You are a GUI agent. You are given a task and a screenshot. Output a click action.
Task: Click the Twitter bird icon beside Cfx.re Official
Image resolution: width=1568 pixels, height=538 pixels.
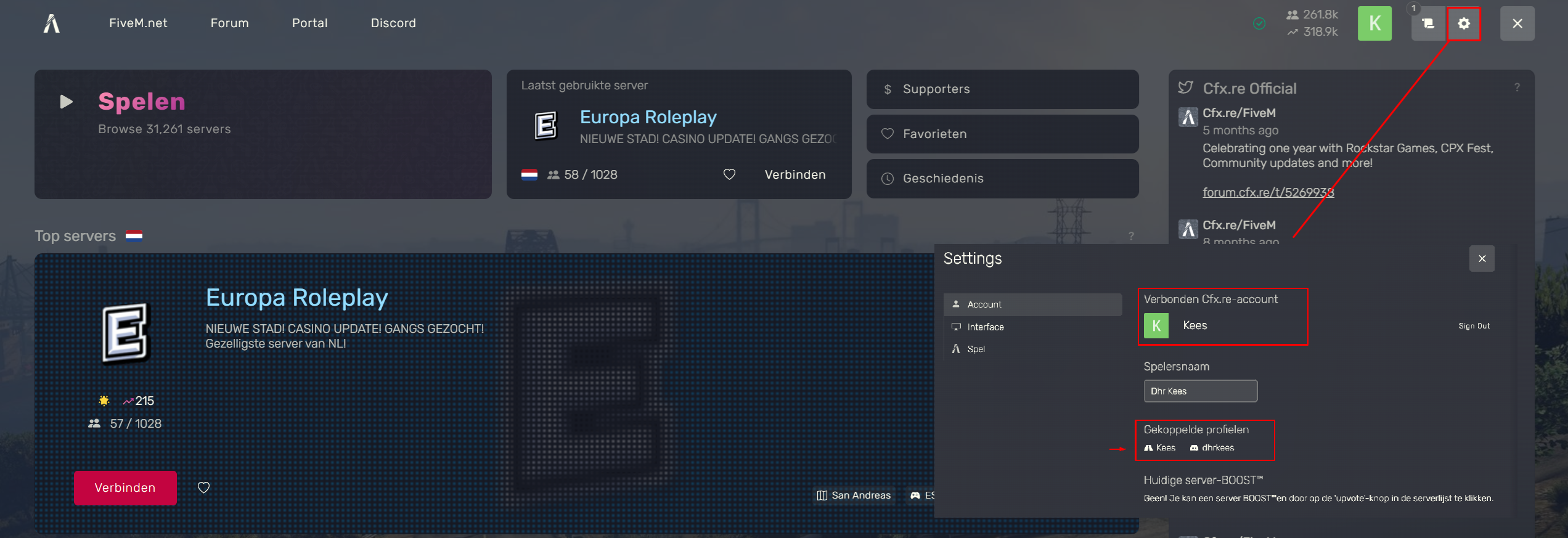[1185, 88]
